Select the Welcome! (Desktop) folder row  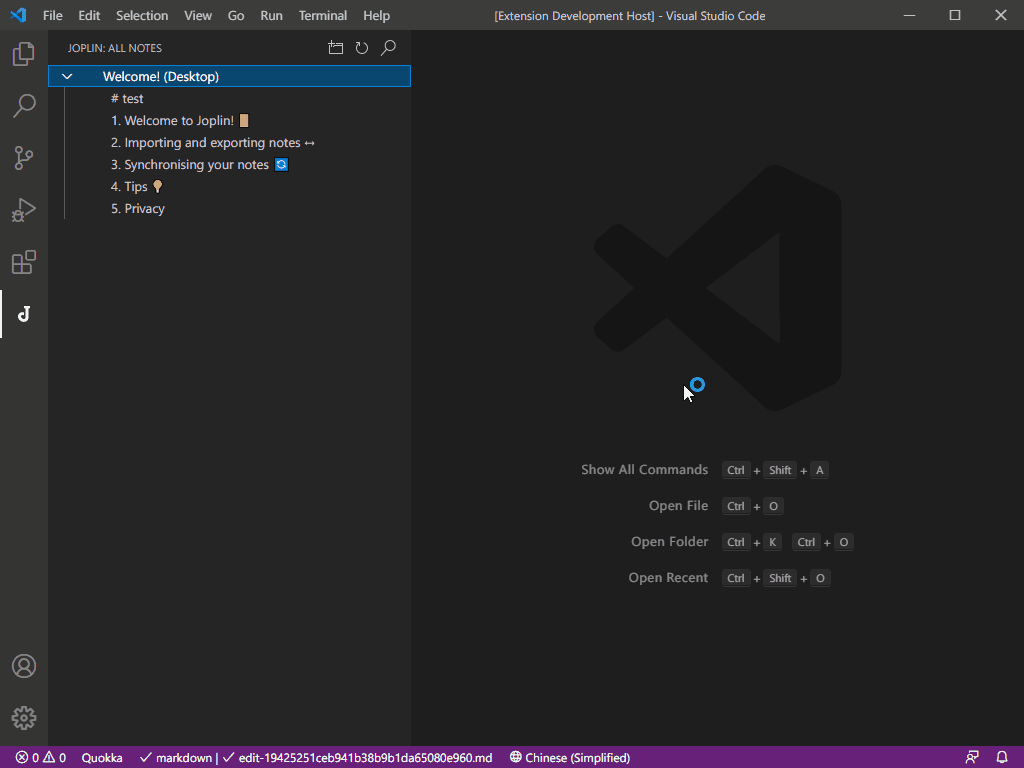(229, 76)
